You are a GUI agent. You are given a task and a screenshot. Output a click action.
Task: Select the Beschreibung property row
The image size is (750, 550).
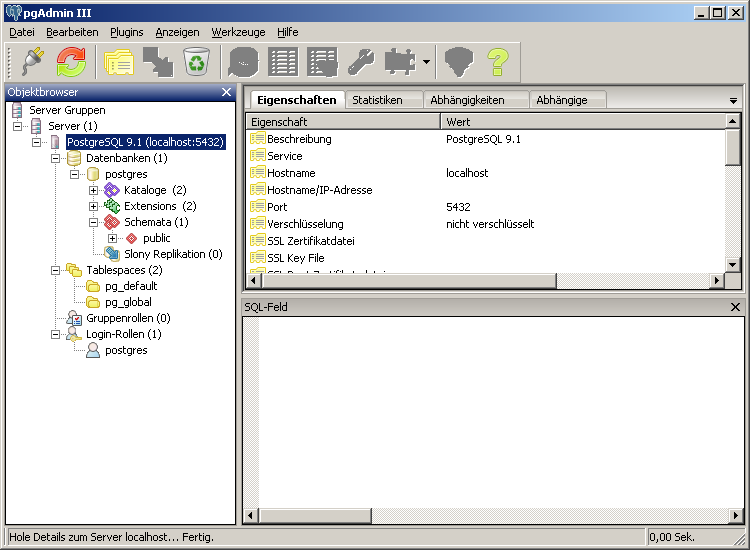[486, 139]
